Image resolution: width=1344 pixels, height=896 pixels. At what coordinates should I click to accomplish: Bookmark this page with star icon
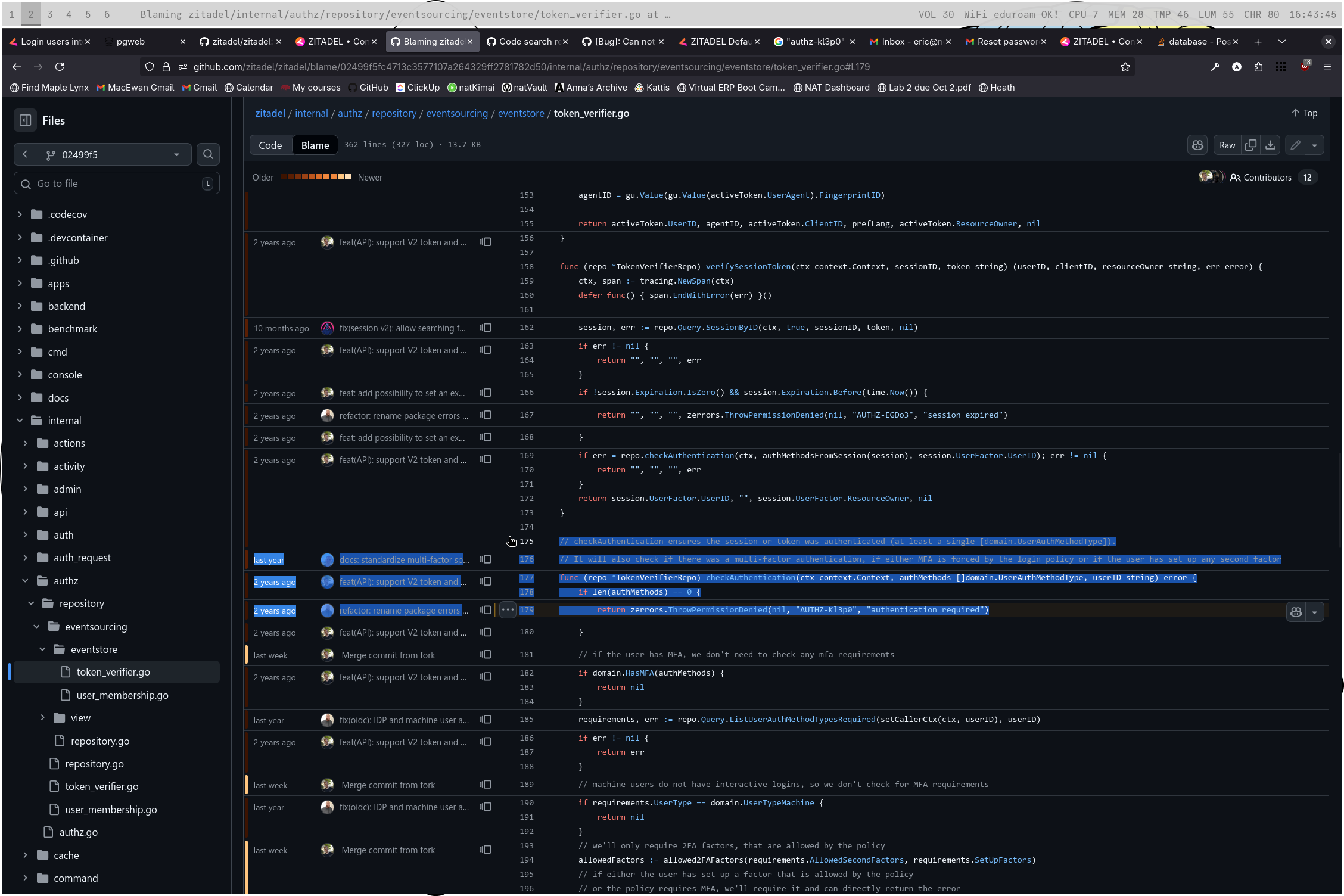(x=1125, y=67)
